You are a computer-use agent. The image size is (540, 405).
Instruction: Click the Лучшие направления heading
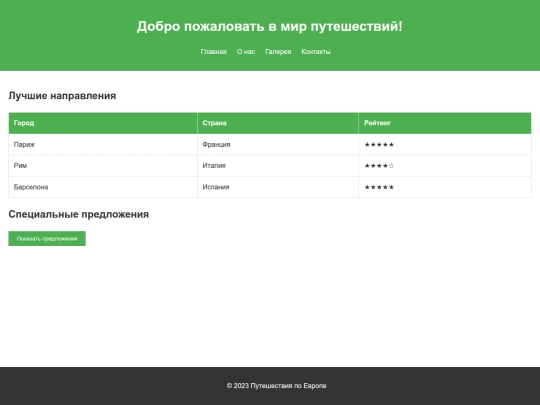point(62,96)
